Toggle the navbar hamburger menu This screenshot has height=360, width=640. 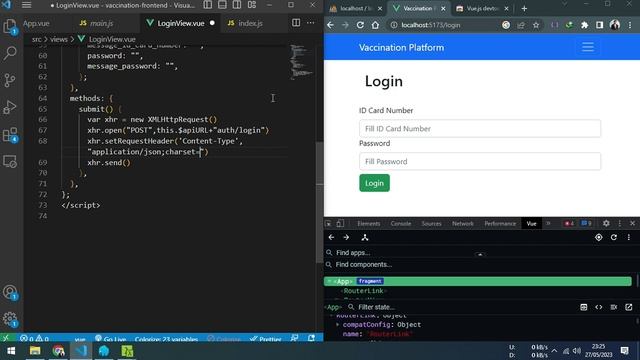click(588, 47)
